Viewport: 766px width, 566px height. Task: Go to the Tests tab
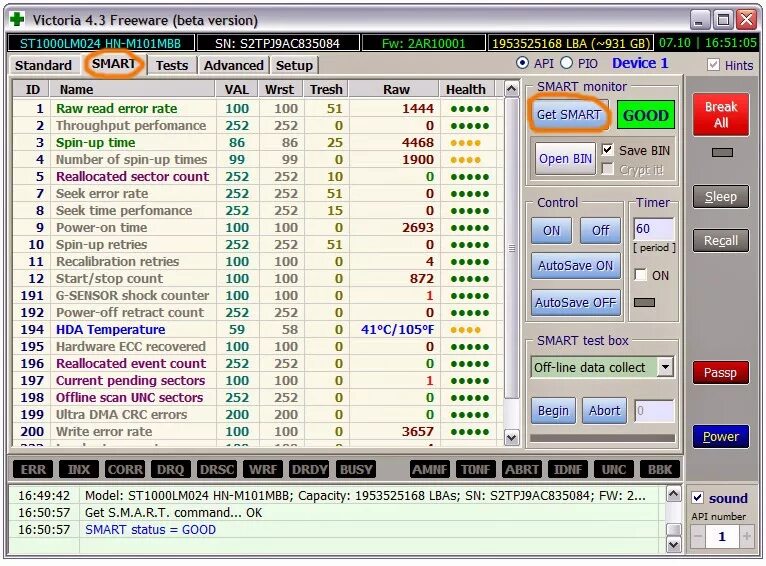[x=171, y=65]
